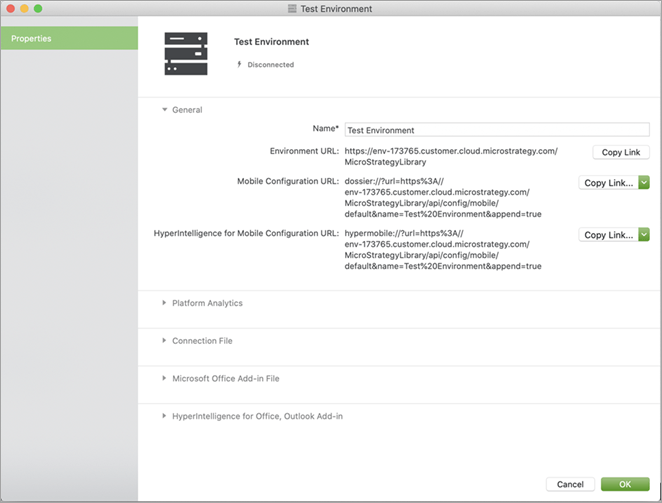This screenshot has width=662, height=503.
Task: Minimize window using the yellow button
Action: pyautogui.click(x=25, y=9)
